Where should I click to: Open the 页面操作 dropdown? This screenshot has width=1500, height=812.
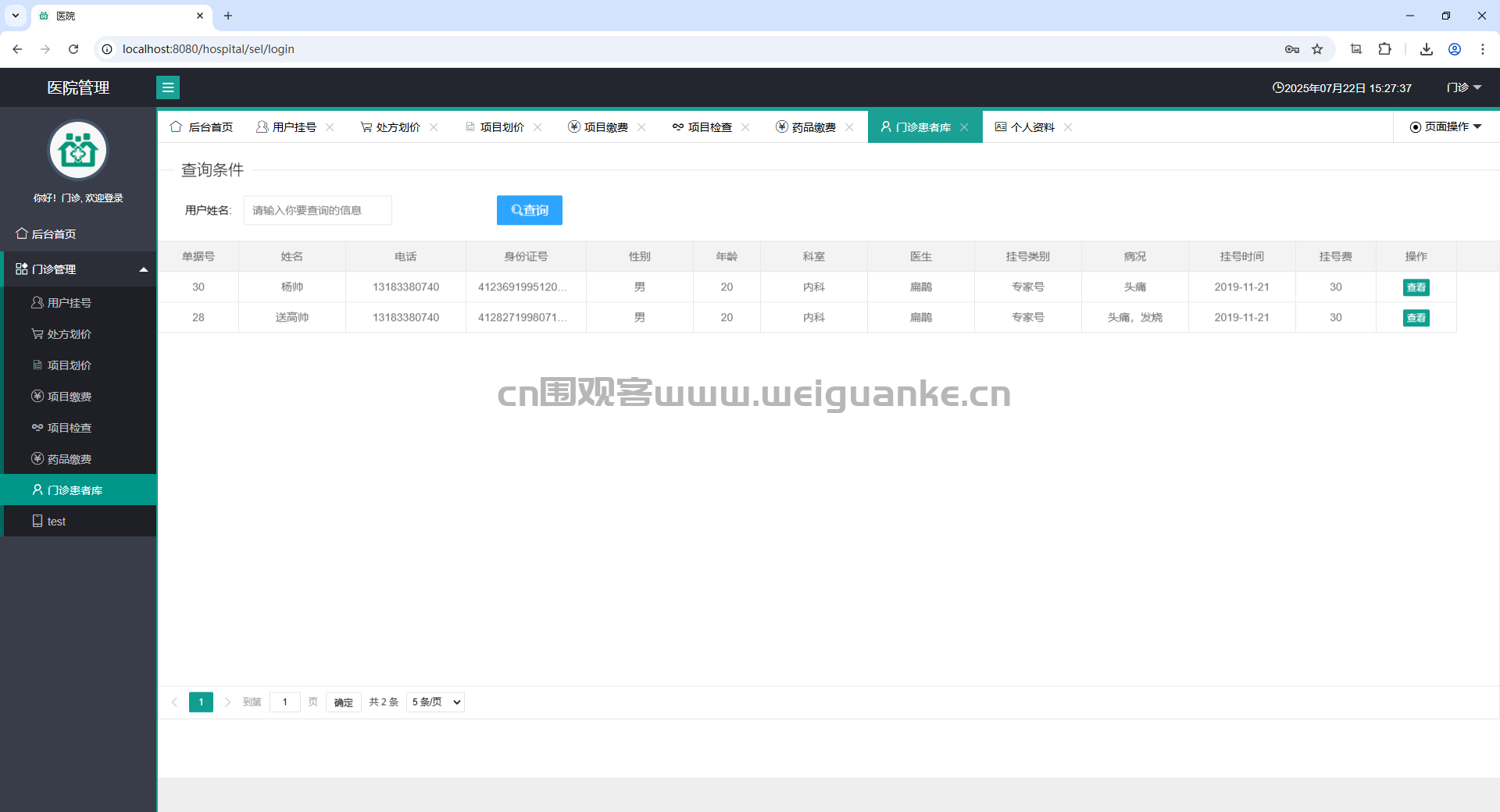coord(1446,126)
